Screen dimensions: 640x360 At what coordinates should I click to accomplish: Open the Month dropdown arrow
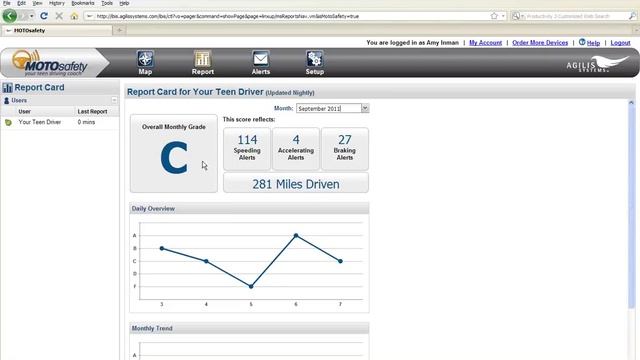pyautogui.click(x=365, y=108)
